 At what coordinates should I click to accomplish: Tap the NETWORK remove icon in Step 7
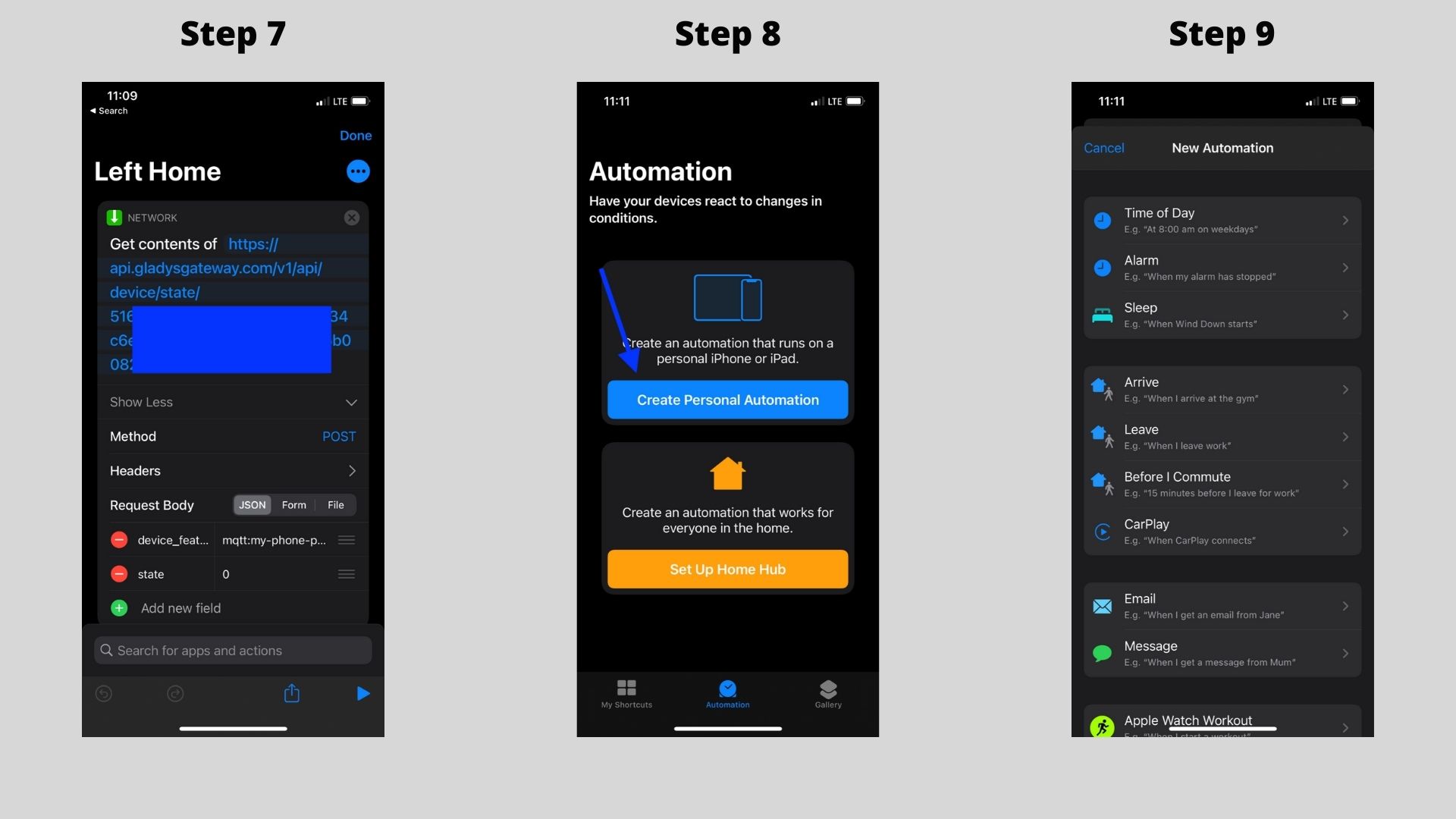tap(351, 217)
